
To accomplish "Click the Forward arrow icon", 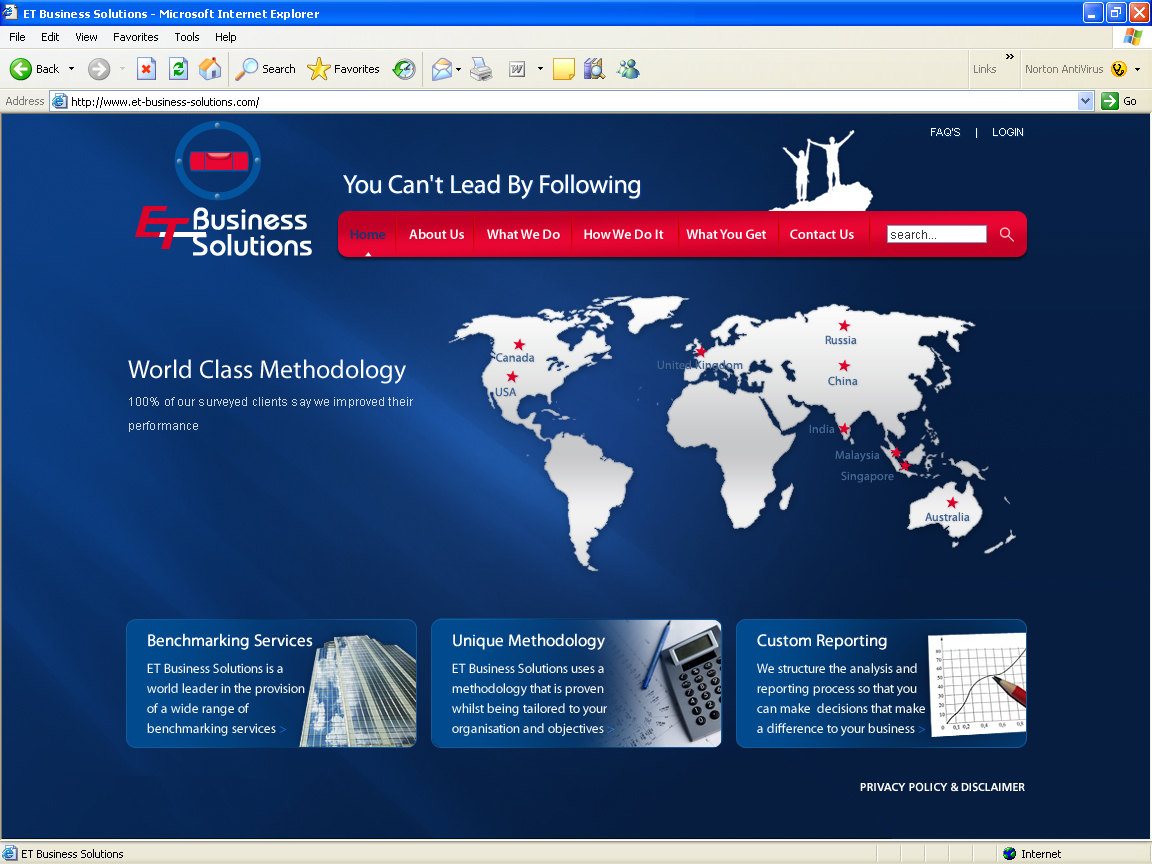I will [99, 69].
